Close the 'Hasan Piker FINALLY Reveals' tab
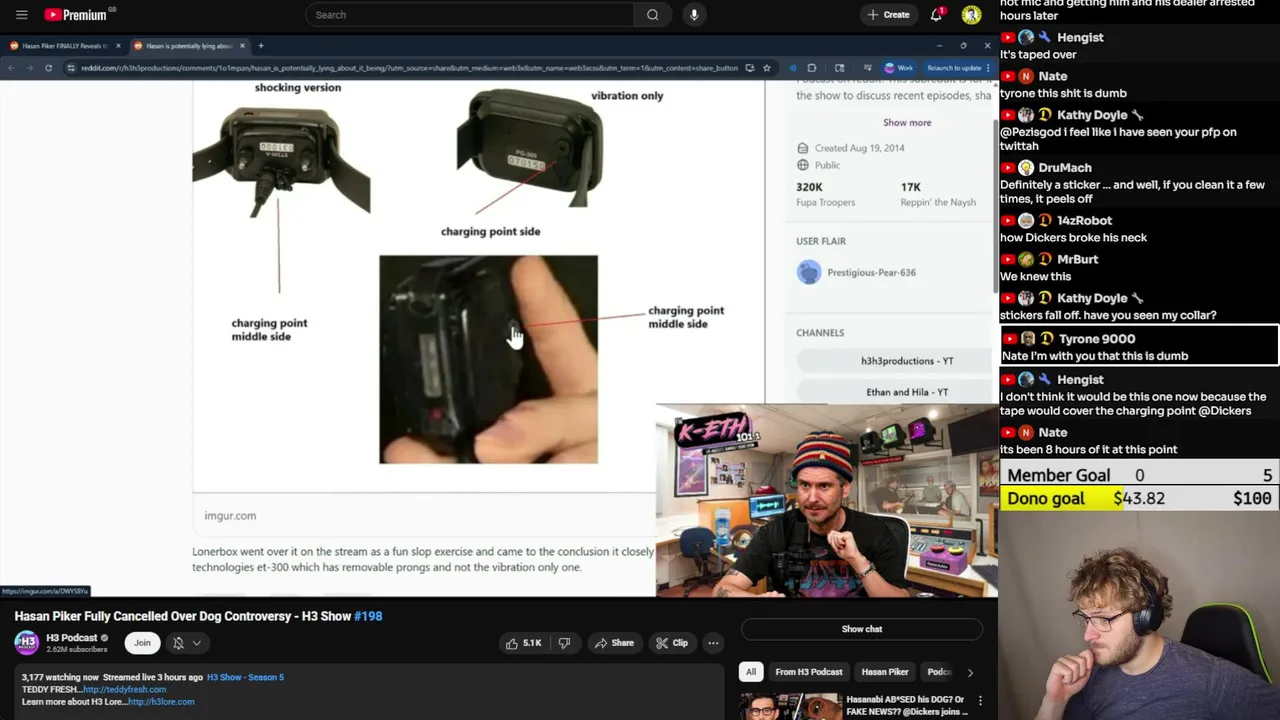Screen dimensions: 1280x720 (x=118, y=46)
